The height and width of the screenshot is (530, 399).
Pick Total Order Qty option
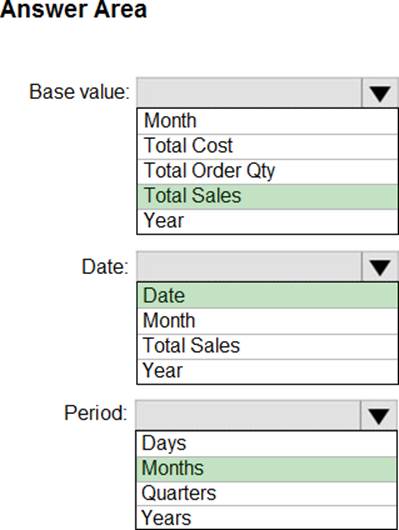267,172
